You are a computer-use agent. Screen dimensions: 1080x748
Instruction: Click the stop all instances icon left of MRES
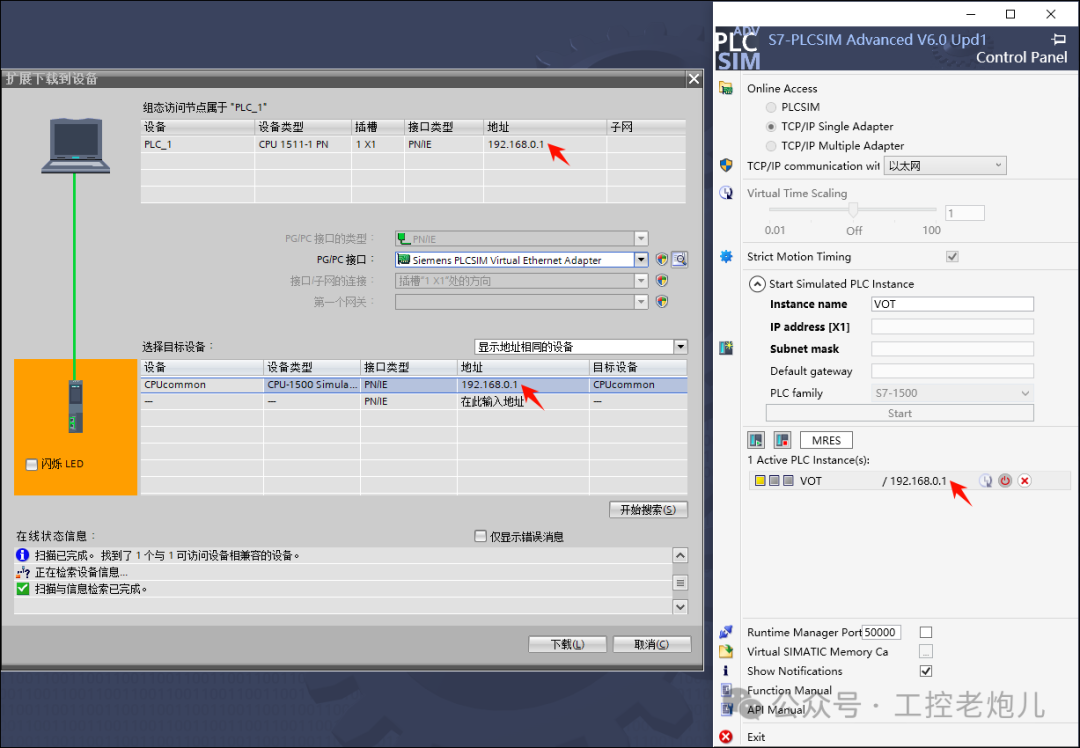pos(782,439)
